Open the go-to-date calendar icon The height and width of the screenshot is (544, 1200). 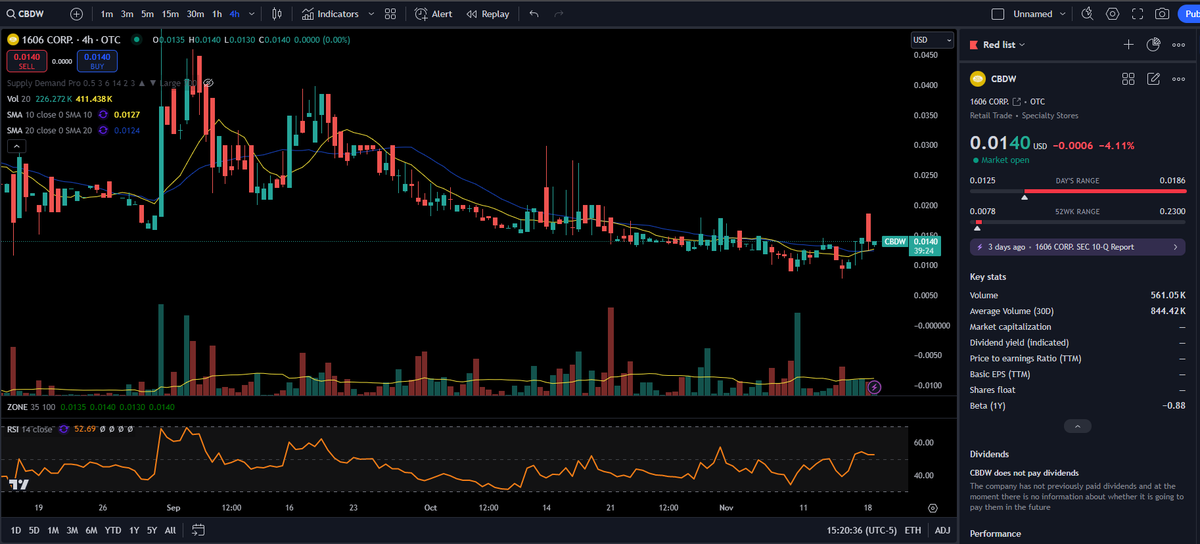point(198,530)
